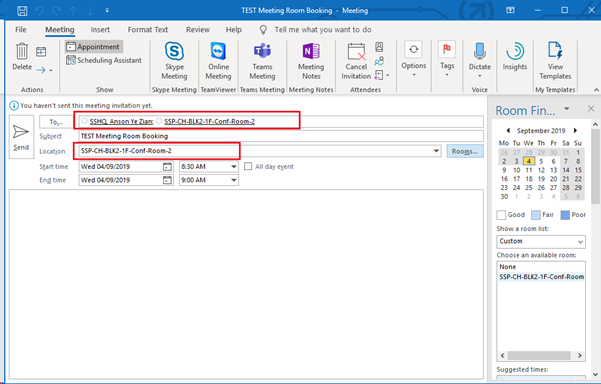This screenshot has height=384, width=601.
Task: Expand the 8:30 AM start time dropdown
Action: pos(233,167)
